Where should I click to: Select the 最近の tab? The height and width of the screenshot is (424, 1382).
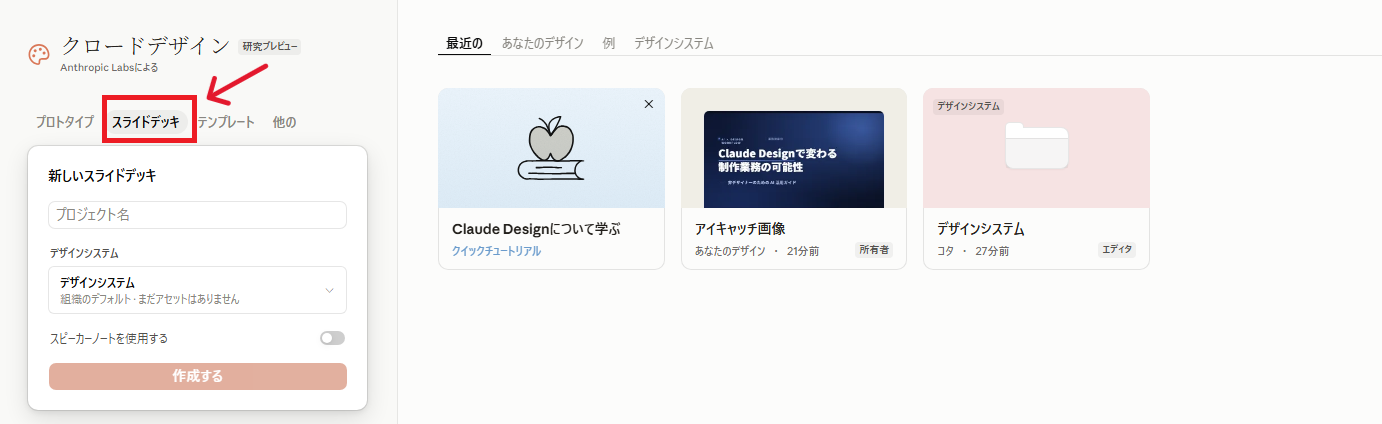point(465,43)
